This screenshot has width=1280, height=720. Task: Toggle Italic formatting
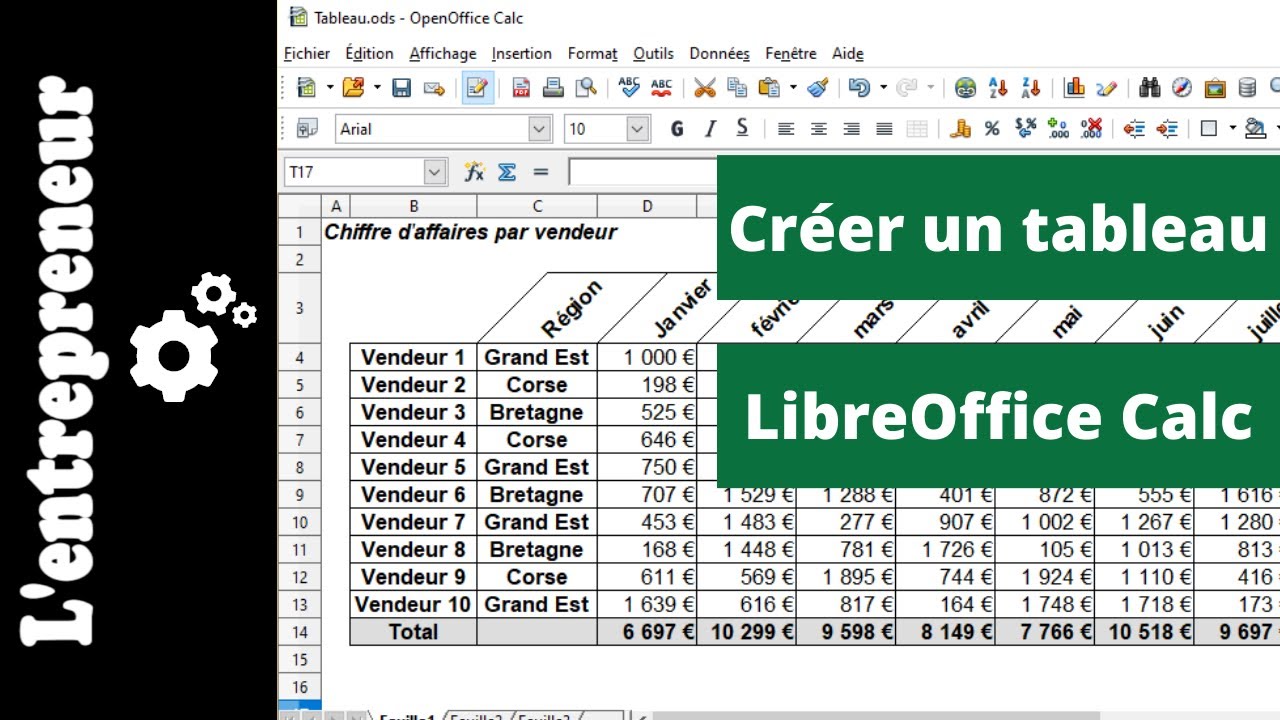710,128
